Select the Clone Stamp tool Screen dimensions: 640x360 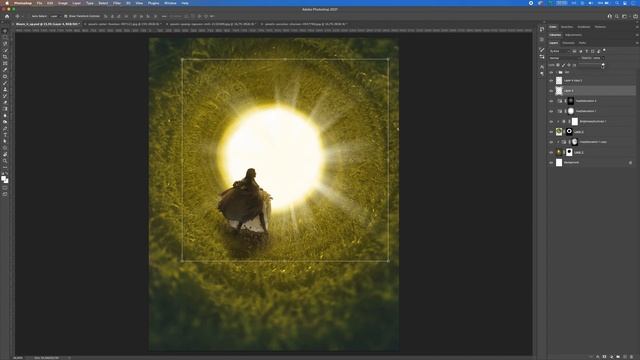5,90
